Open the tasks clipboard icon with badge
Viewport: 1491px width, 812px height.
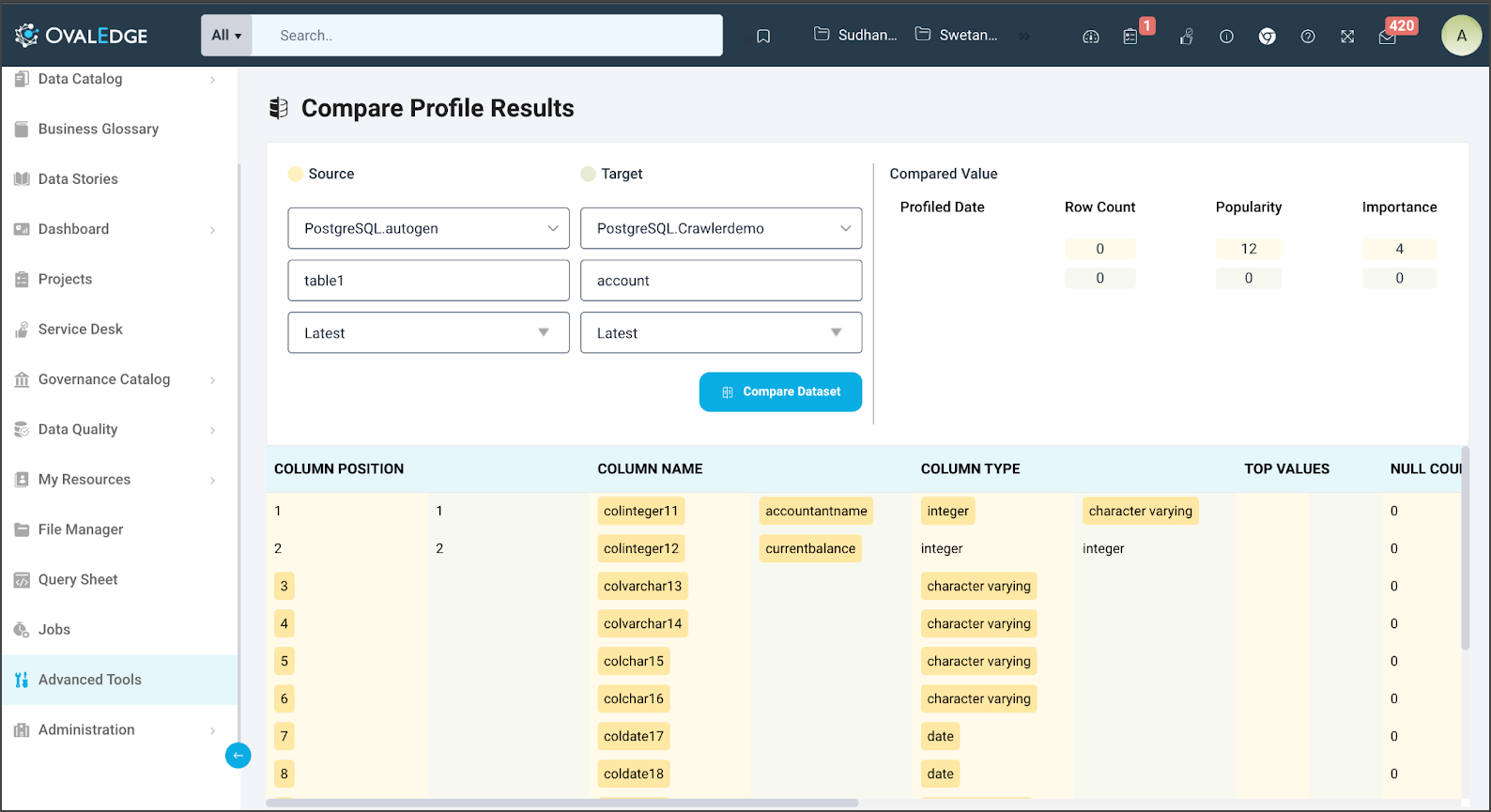(1130, 37)
